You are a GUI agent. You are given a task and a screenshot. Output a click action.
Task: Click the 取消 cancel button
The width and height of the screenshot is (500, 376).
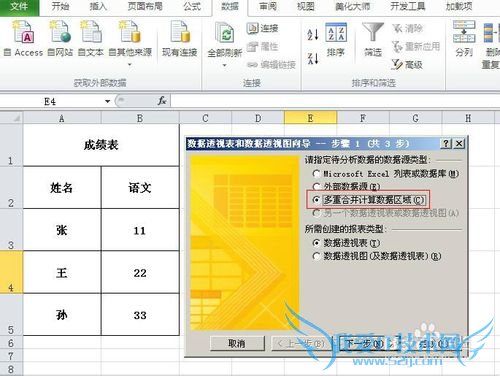pos(237,343)
